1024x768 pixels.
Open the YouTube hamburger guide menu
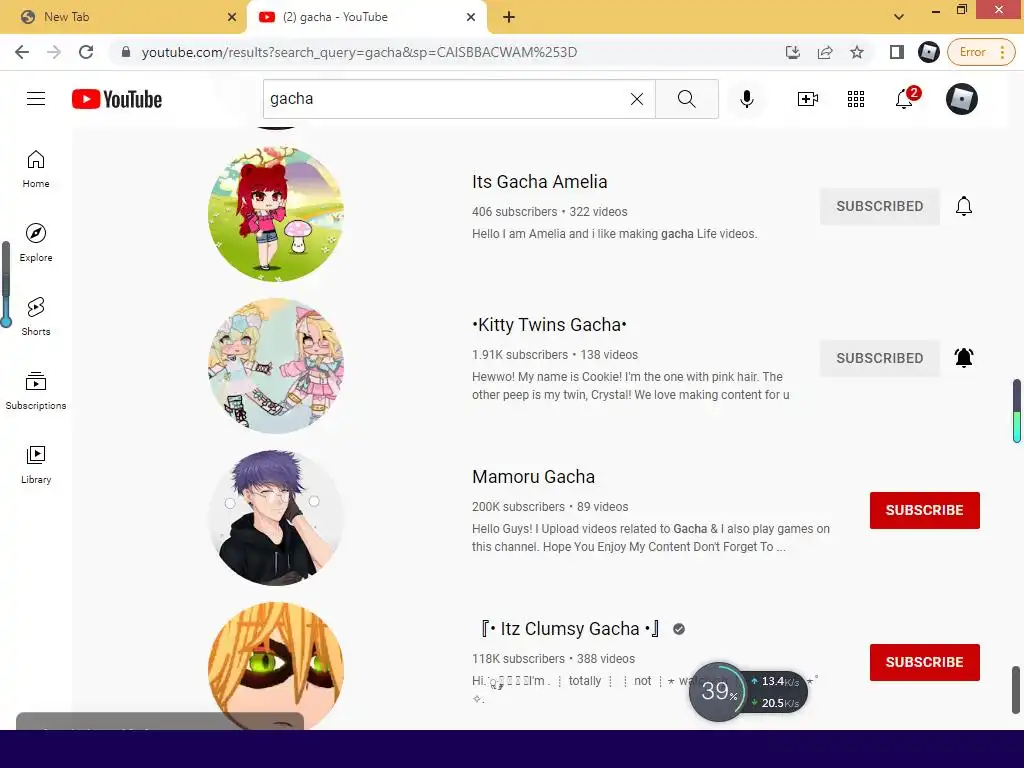36,99
